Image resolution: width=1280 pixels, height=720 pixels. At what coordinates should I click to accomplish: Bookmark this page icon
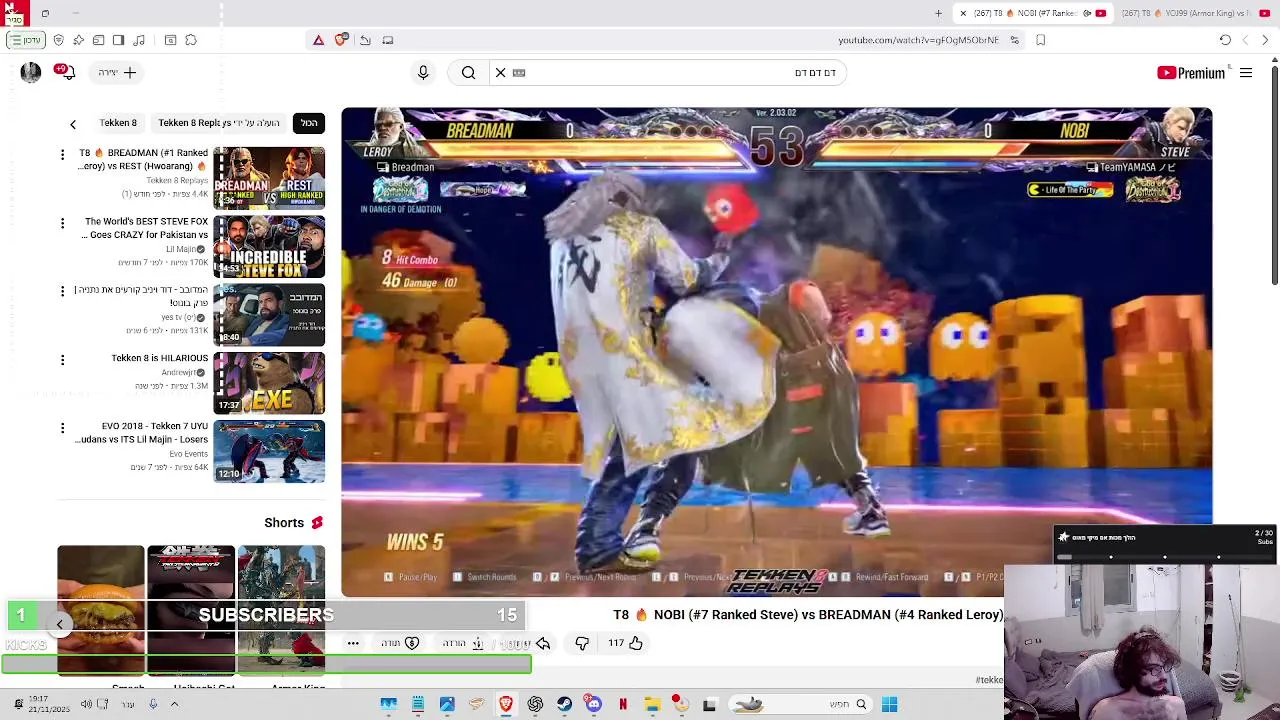tap(1041, 40)
